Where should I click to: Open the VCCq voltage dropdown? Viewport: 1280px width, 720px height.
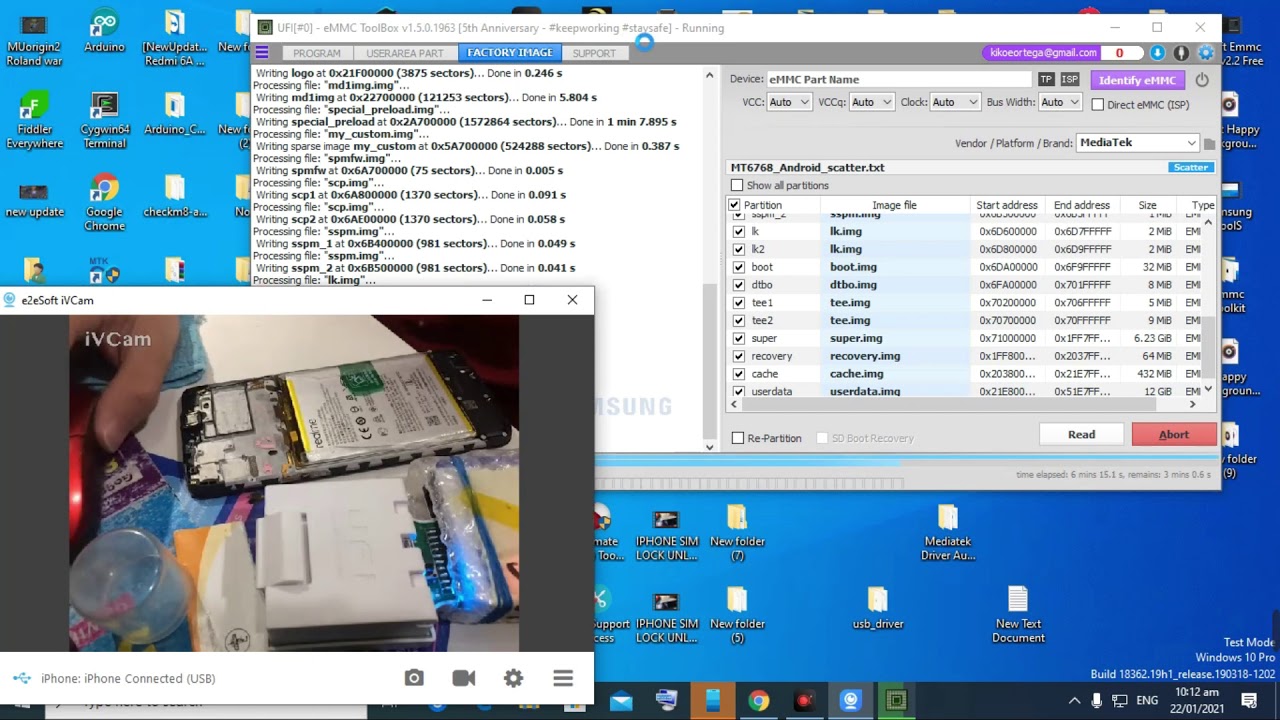(871, 102)
